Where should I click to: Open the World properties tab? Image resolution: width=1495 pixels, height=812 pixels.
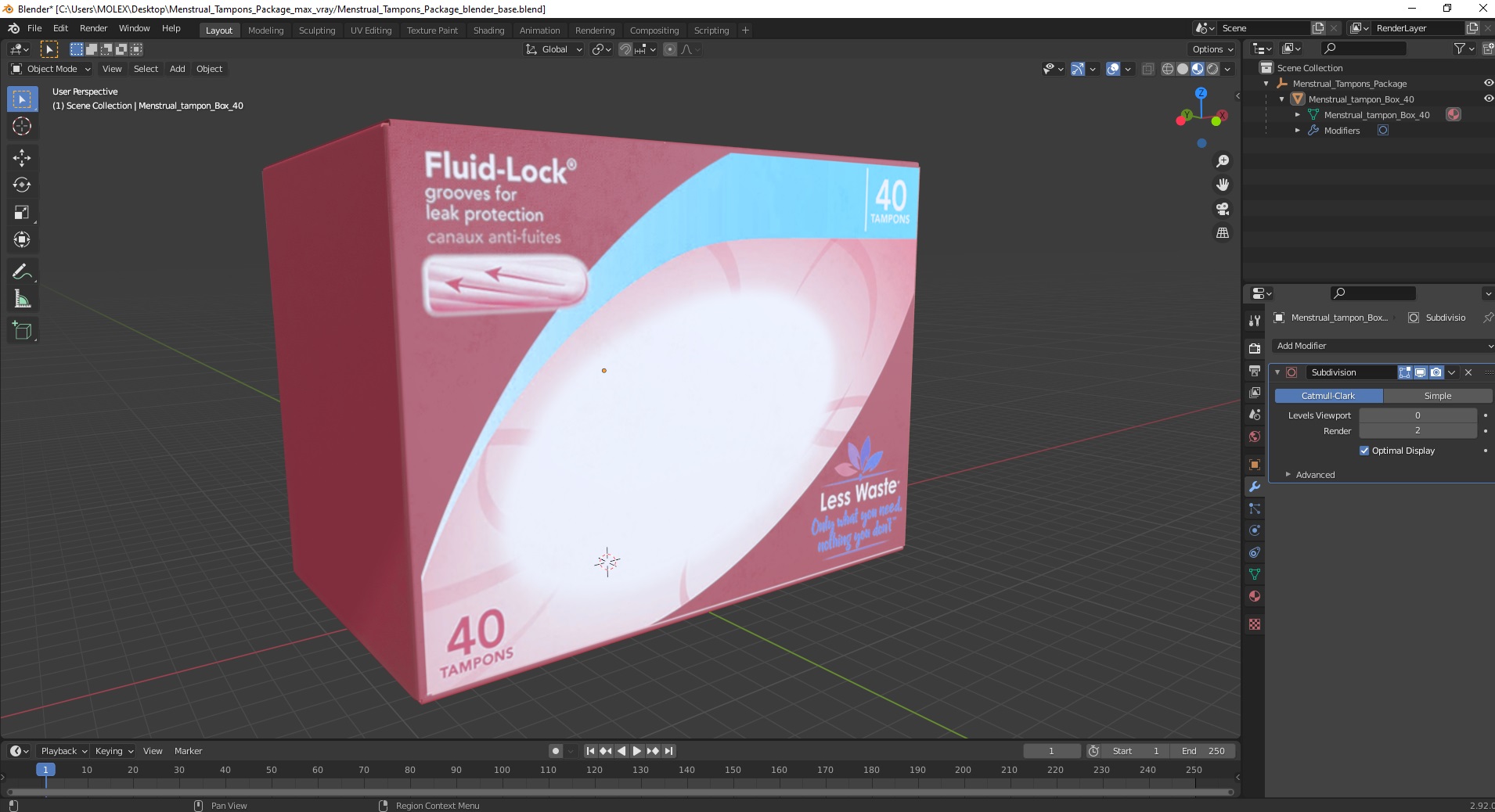(1255, 437)
